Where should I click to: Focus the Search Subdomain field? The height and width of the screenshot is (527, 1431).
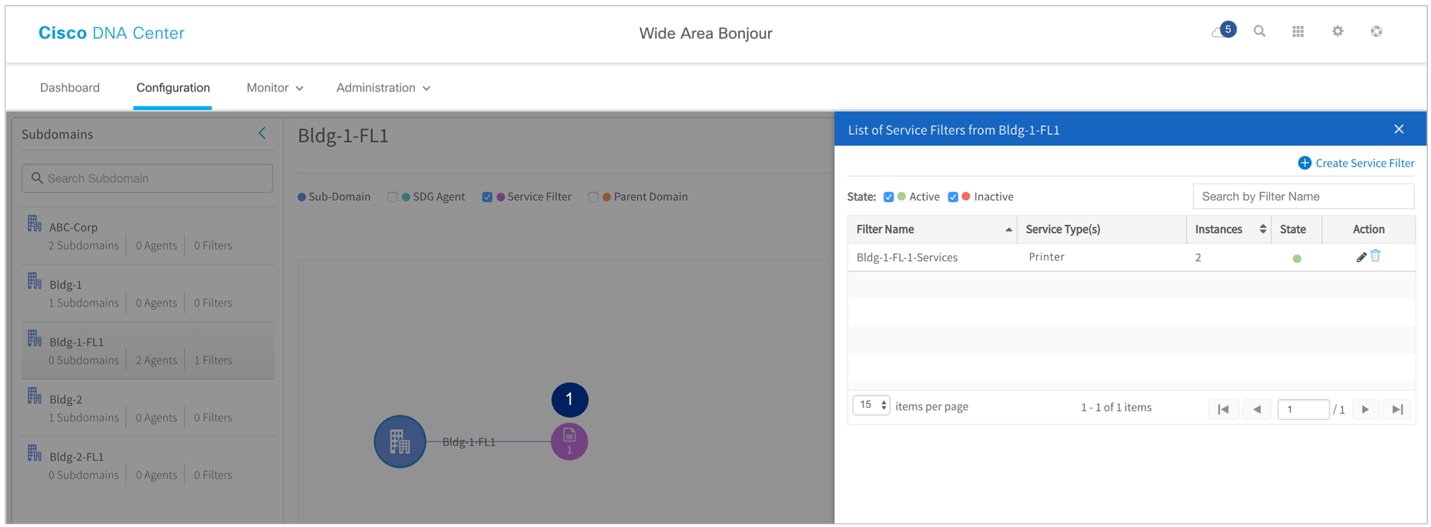tap(147, 178)
